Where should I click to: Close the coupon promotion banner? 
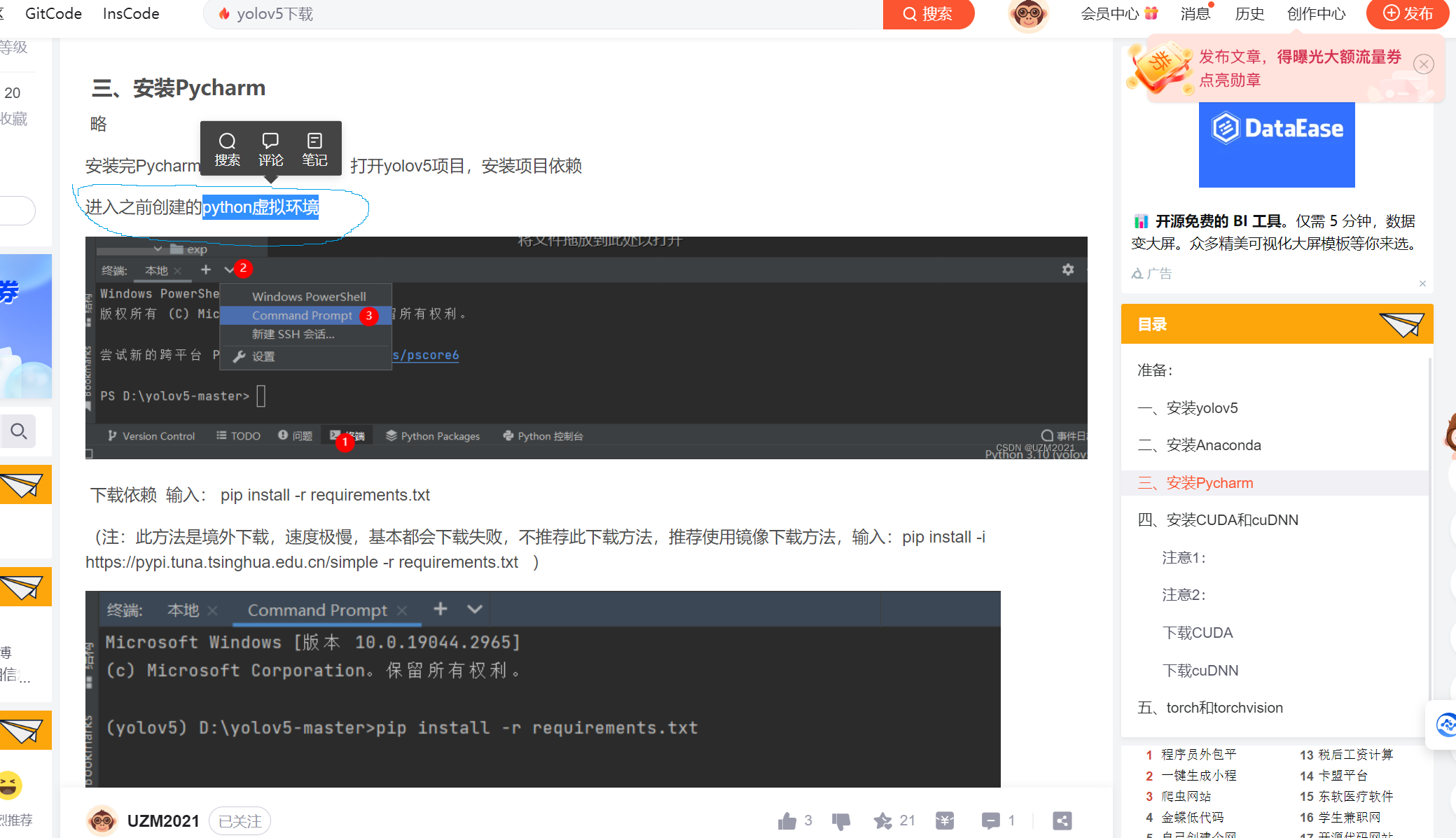pyautogui.click(x=1423, y=64)
